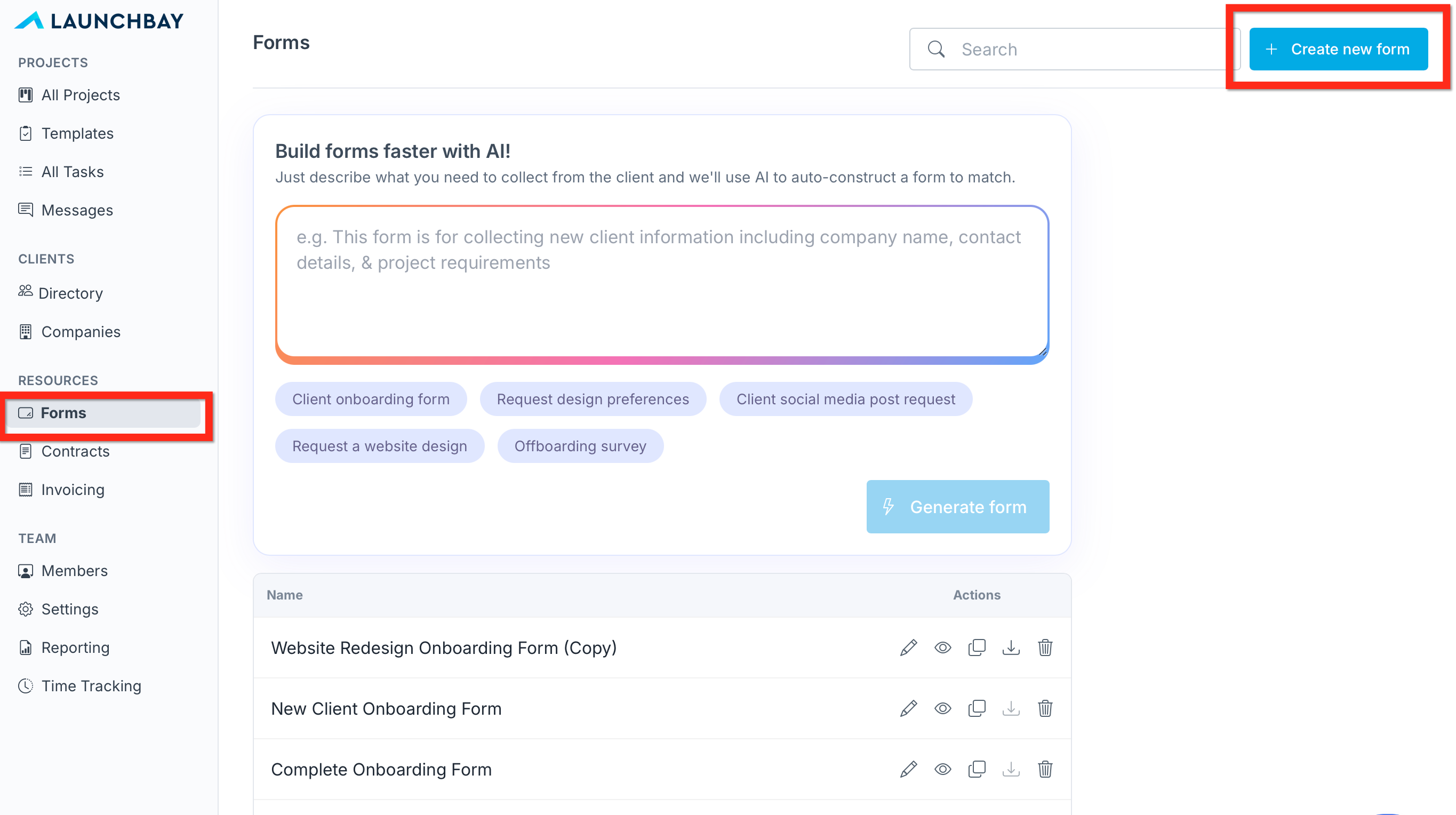Viewport: 1456px width, 815px height.
Task: Duplicate the New Client Onboarding Form
Action: point(977,709)
